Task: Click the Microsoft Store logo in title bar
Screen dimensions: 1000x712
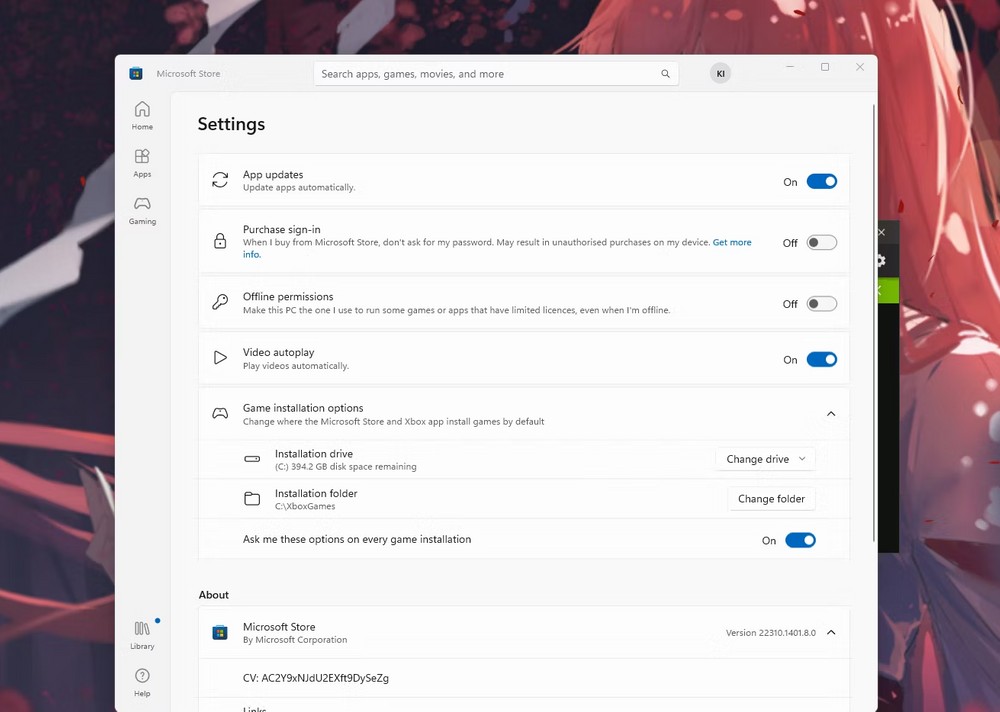Action: pyautogui.click(x=136, y=73)
